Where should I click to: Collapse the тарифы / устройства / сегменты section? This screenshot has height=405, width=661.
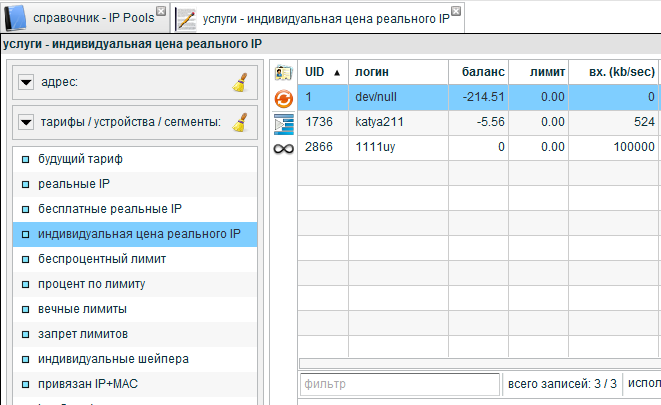26,123
